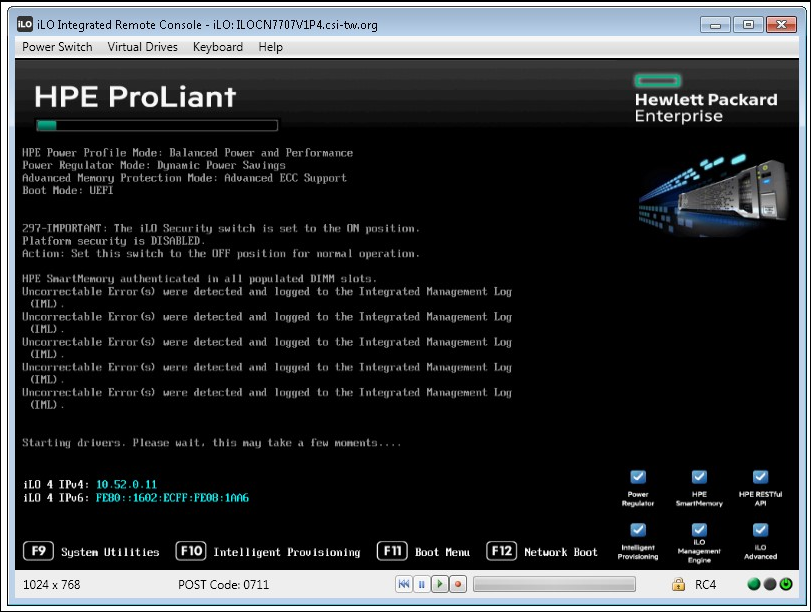The height and width of the screenshot is (612, 811).
Task: Start recording with the red record icon
Action: pyautogui.click(x=458, y=584)
